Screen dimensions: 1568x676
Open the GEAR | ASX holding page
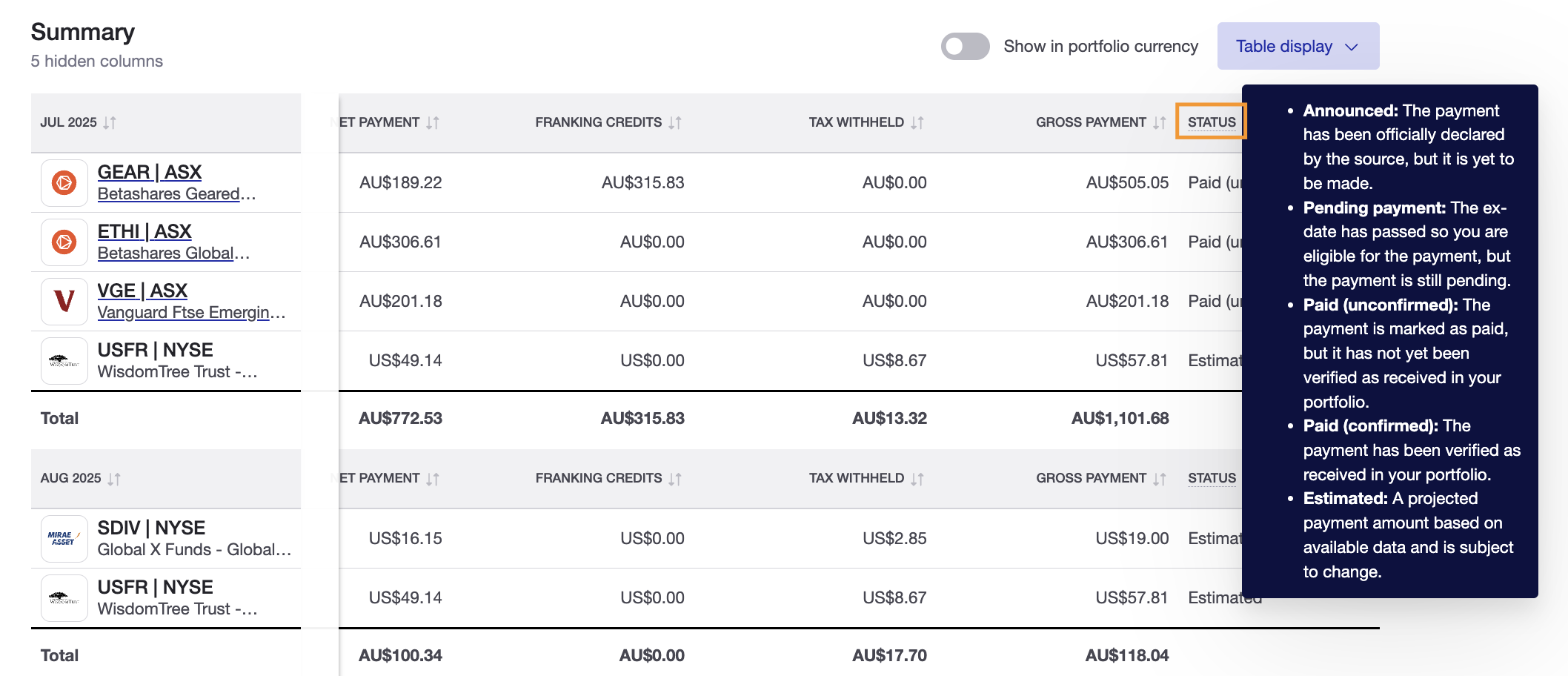pos(149,172)
